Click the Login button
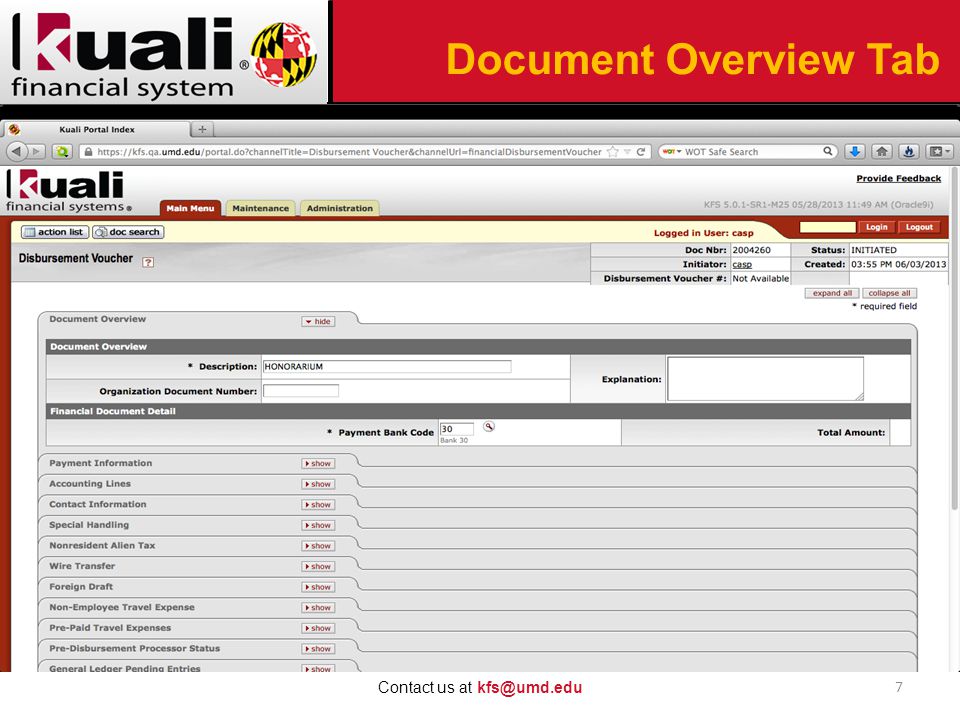The height and width of the screenshot is (720, 960). 876,227
